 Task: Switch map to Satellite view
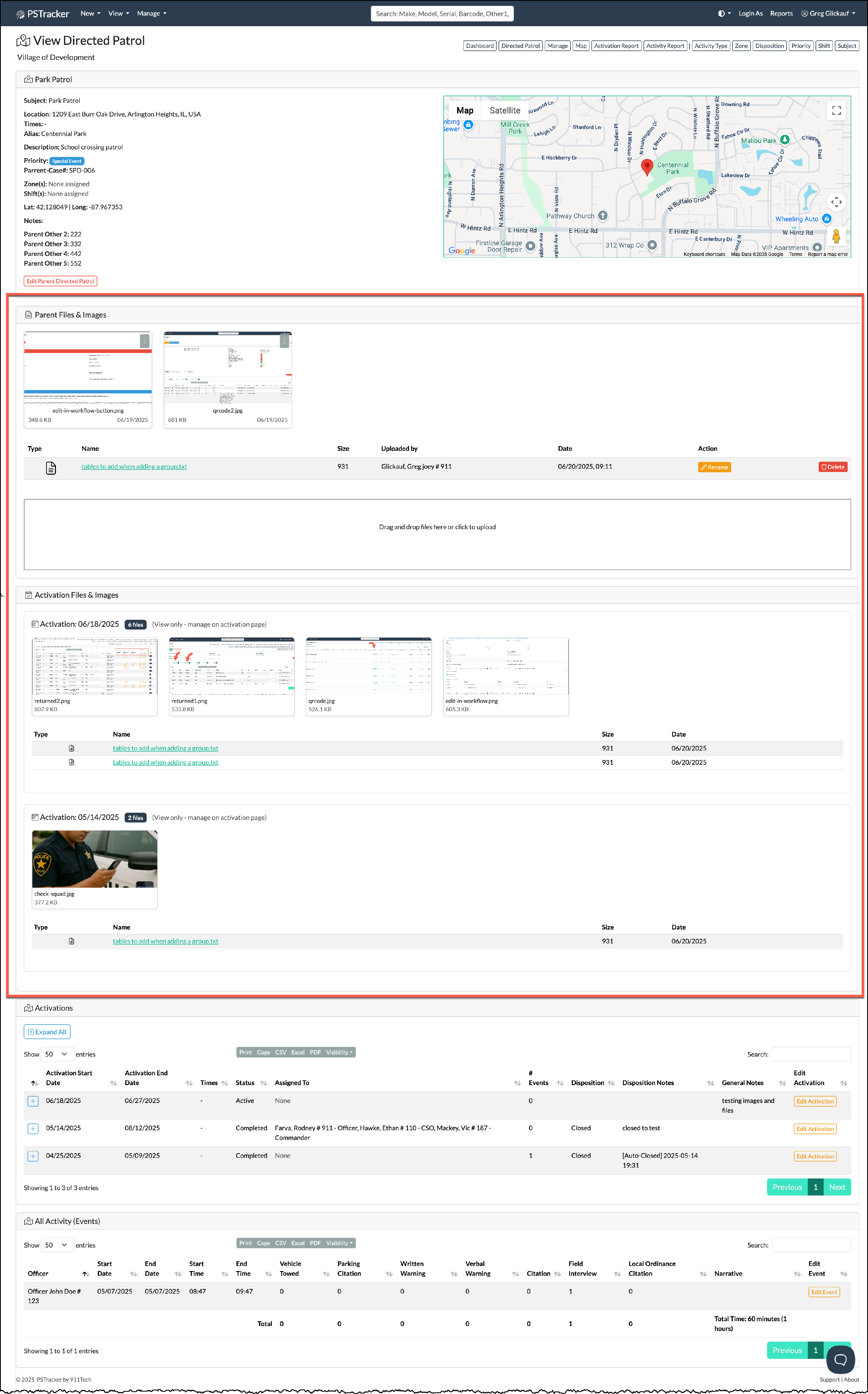pos(504,110)
